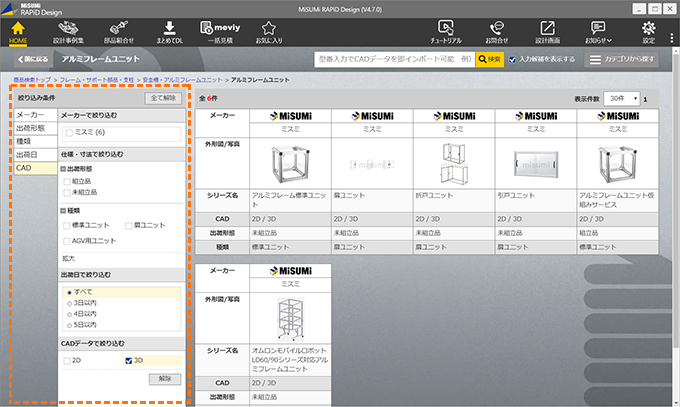Screen dimensions: 680x407
Task: Check the 2D CAD data checkbox
Action: pyautogui.click(x=68, y=360)
